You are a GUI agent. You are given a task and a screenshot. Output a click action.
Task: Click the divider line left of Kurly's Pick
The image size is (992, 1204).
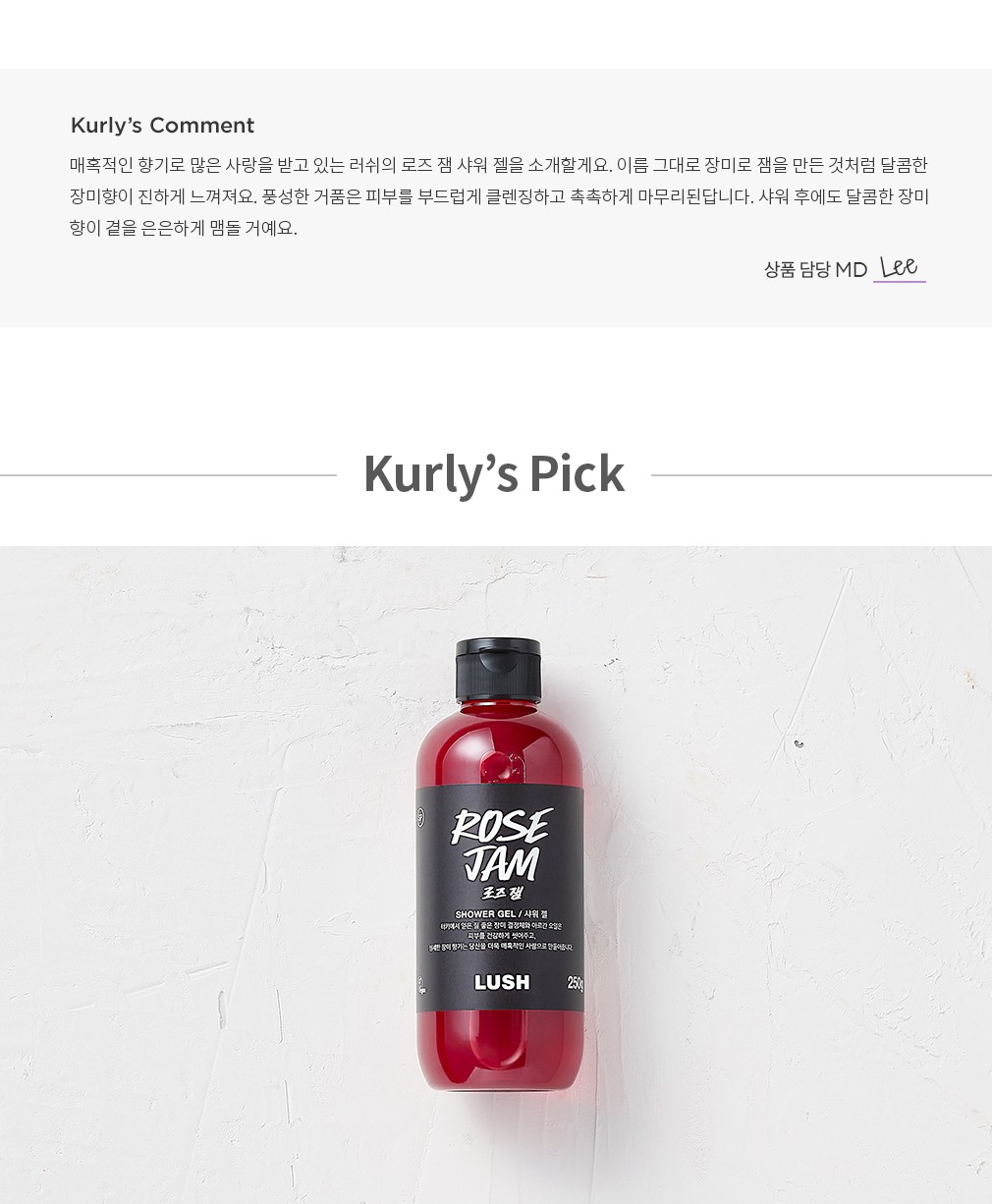click(168, 475)
